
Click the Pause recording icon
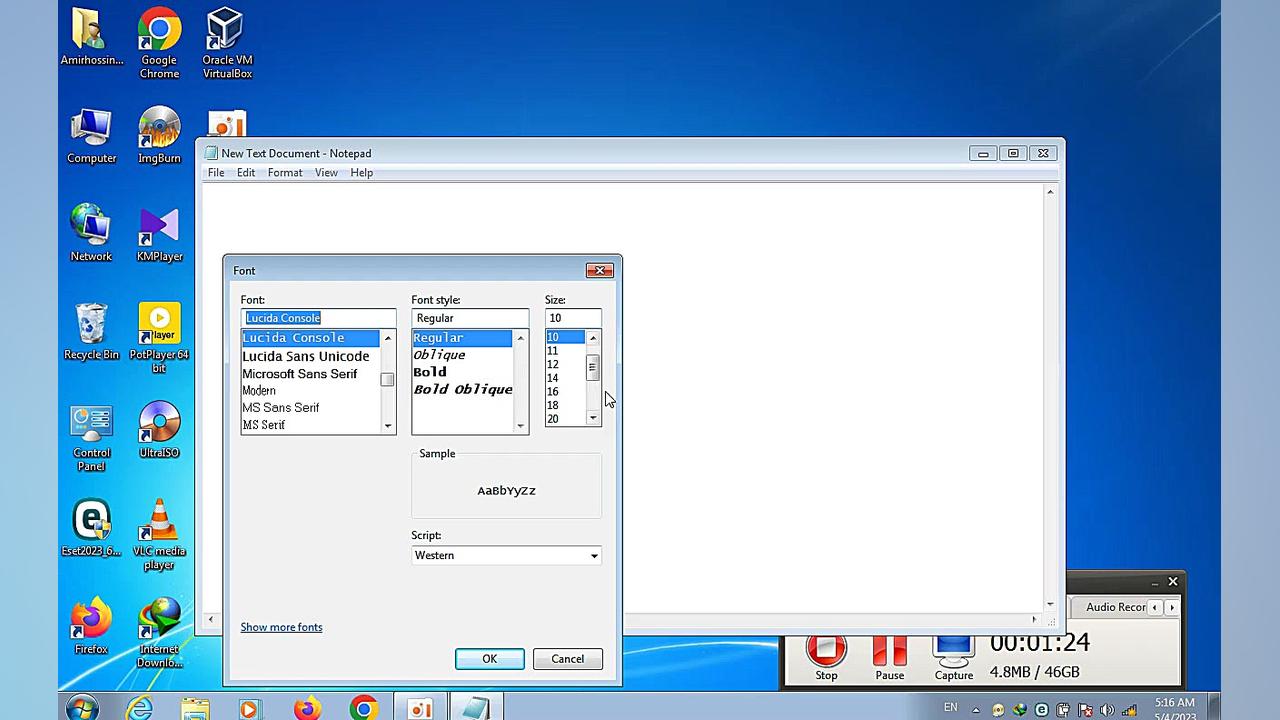coord(889,652)
